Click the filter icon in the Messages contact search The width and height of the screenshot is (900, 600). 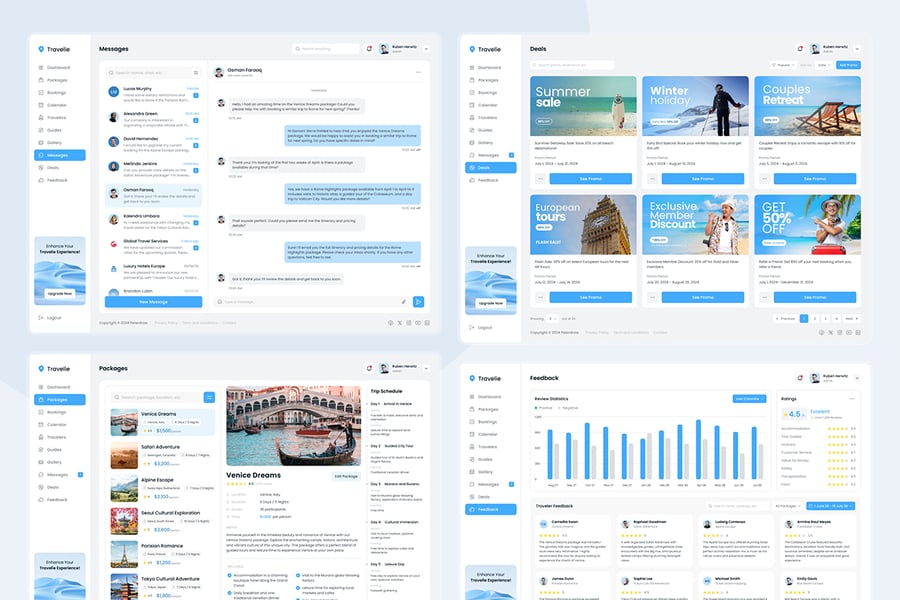pos(196,73)
